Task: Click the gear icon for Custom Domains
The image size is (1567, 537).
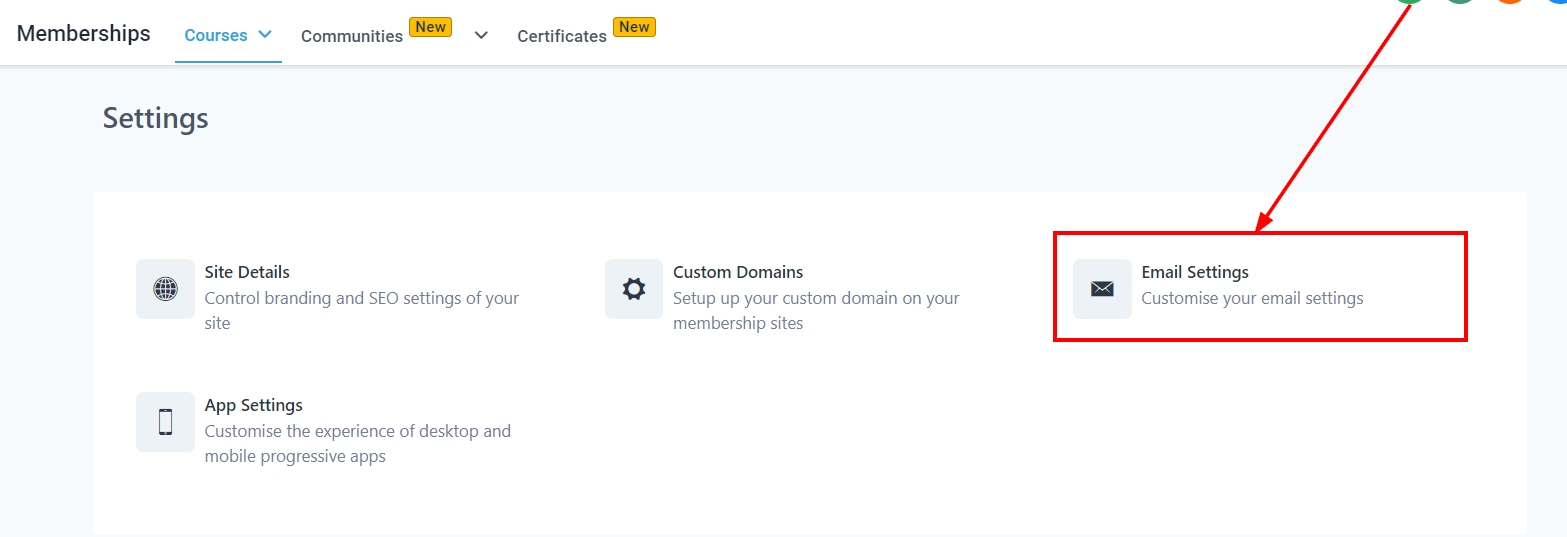Action: pyautogui.click(x=633, y=289)
